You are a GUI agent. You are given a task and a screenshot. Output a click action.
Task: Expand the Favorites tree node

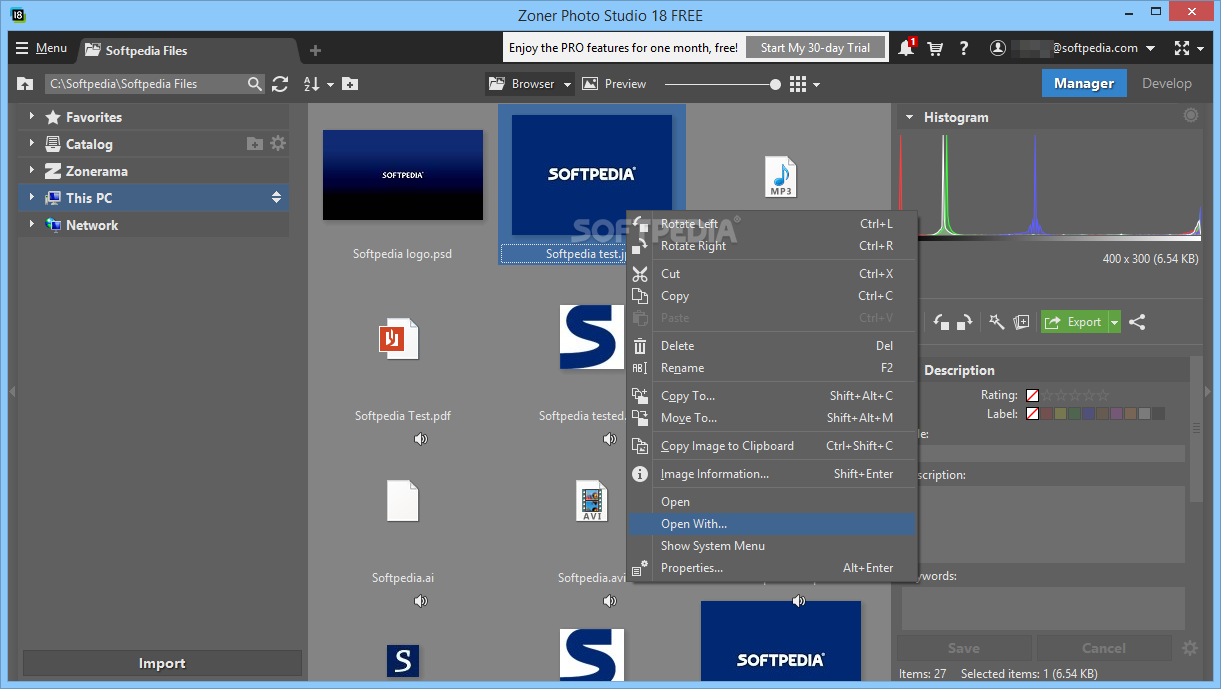(31, 117)
